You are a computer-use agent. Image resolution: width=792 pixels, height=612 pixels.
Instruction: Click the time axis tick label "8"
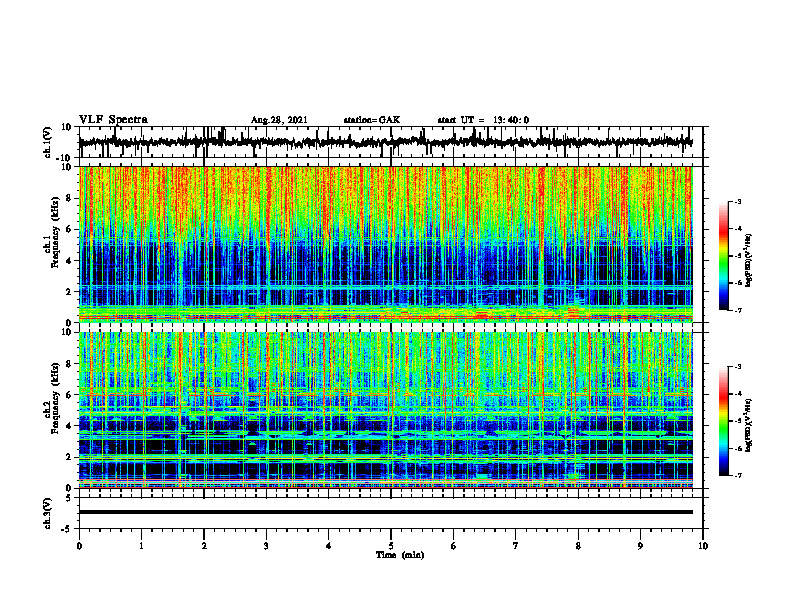pyautogui.click(x=578, y=546)
